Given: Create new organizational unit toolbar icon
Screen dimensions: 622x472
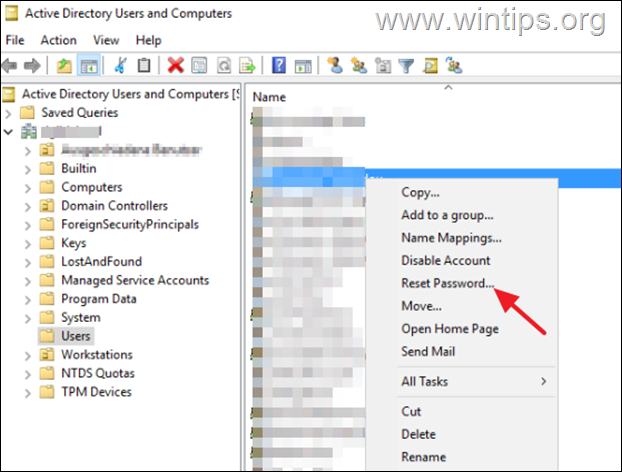Looking at the screenshot, I should point(382,65).
